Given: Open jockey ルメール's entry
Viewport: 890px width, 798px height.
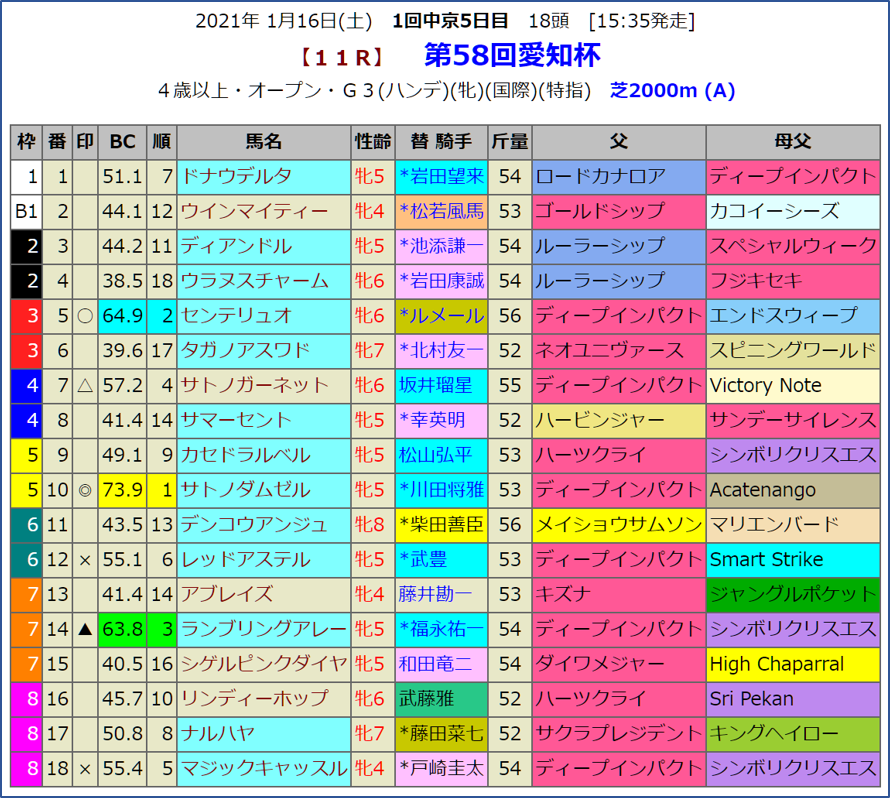Looking at the screenshot, I should click(x=440, y=316).
